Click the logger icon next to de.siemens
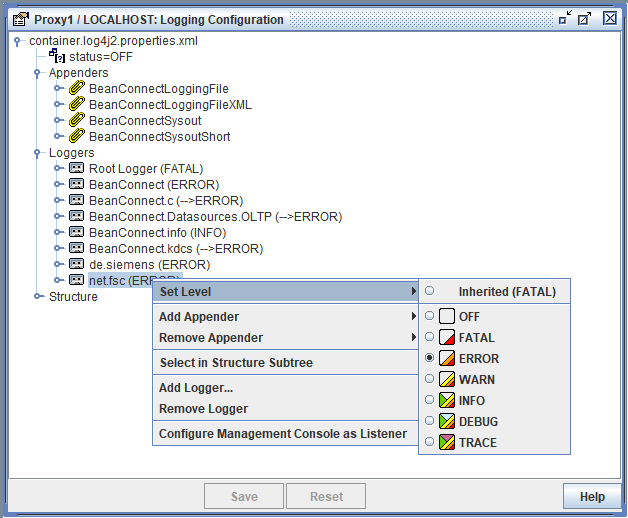The height and width of the screenshot is (518, 628). pos(77,265)
